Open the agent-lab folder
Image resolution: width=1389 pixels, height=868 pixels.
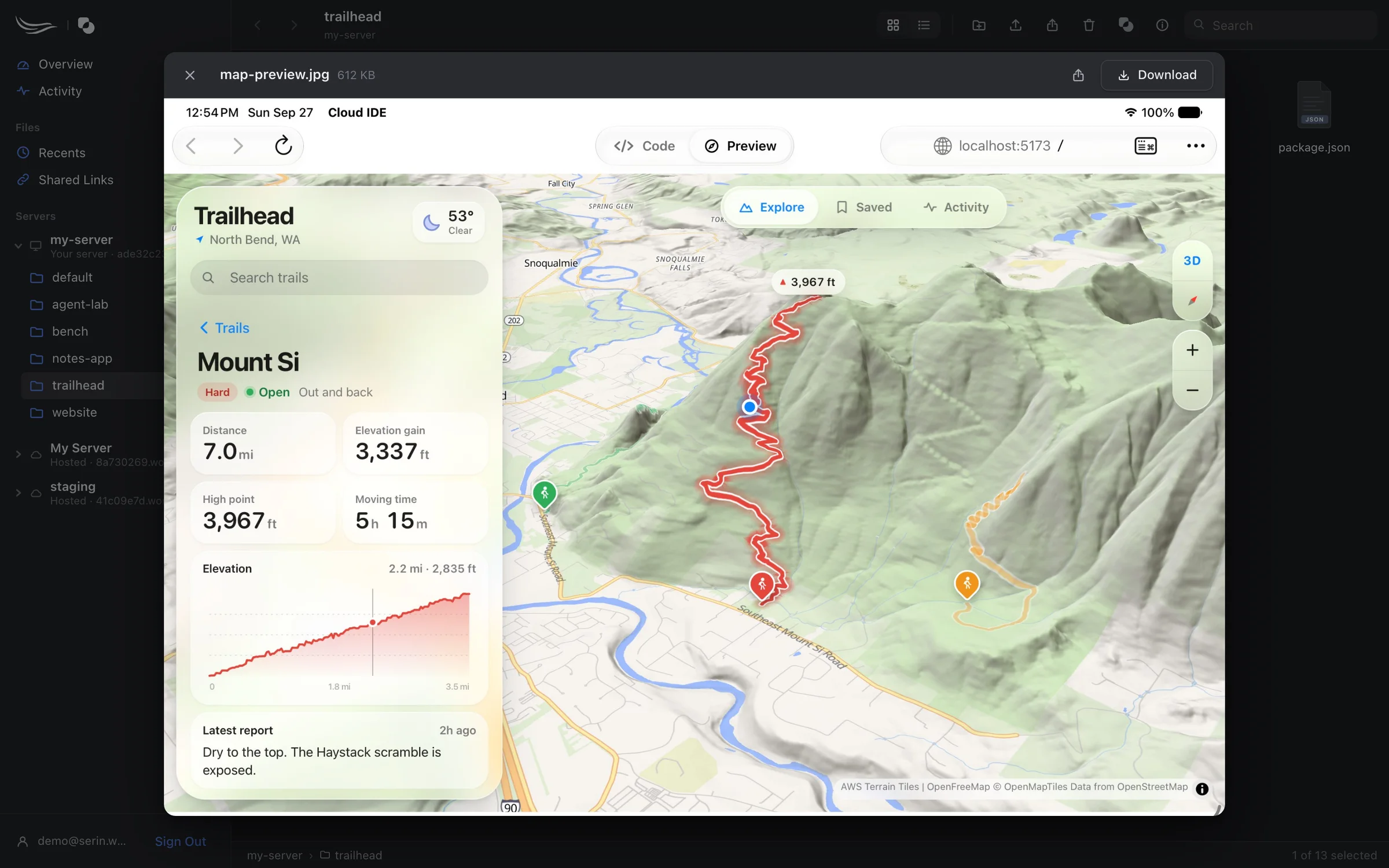pos(80,304)
